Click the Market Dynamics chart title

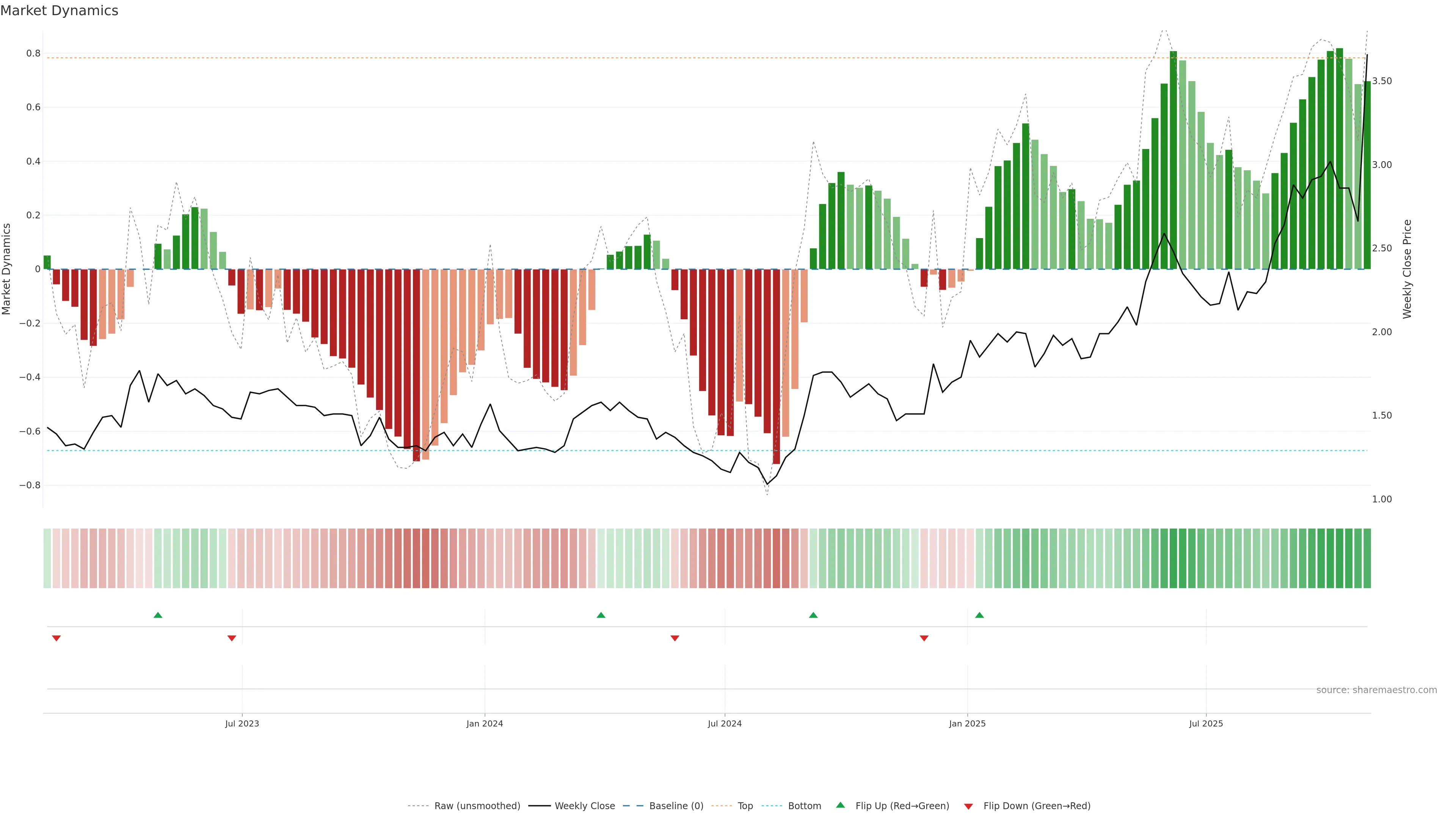[x=60, y=11]
